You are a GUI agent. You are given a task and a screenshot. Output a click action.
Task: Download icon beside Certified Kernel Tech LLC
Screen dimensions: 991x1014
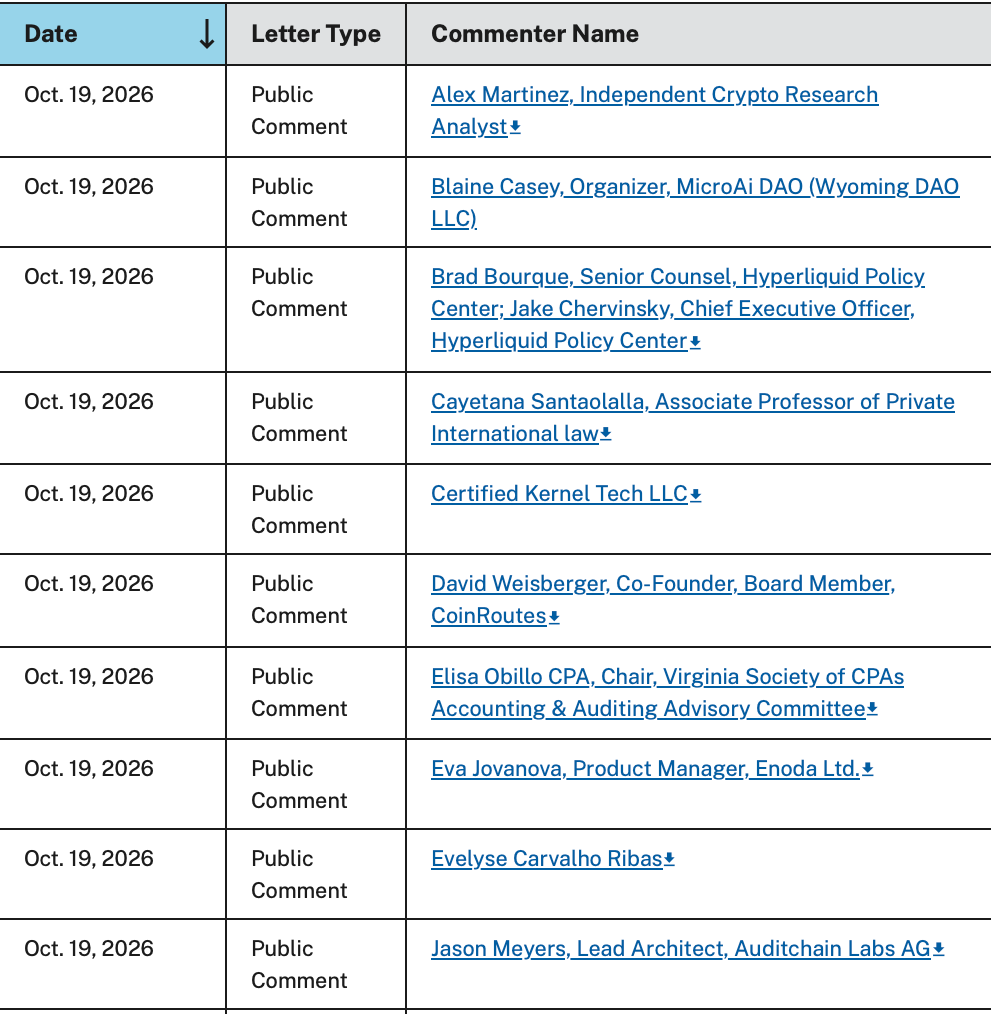tap(695, 495)
